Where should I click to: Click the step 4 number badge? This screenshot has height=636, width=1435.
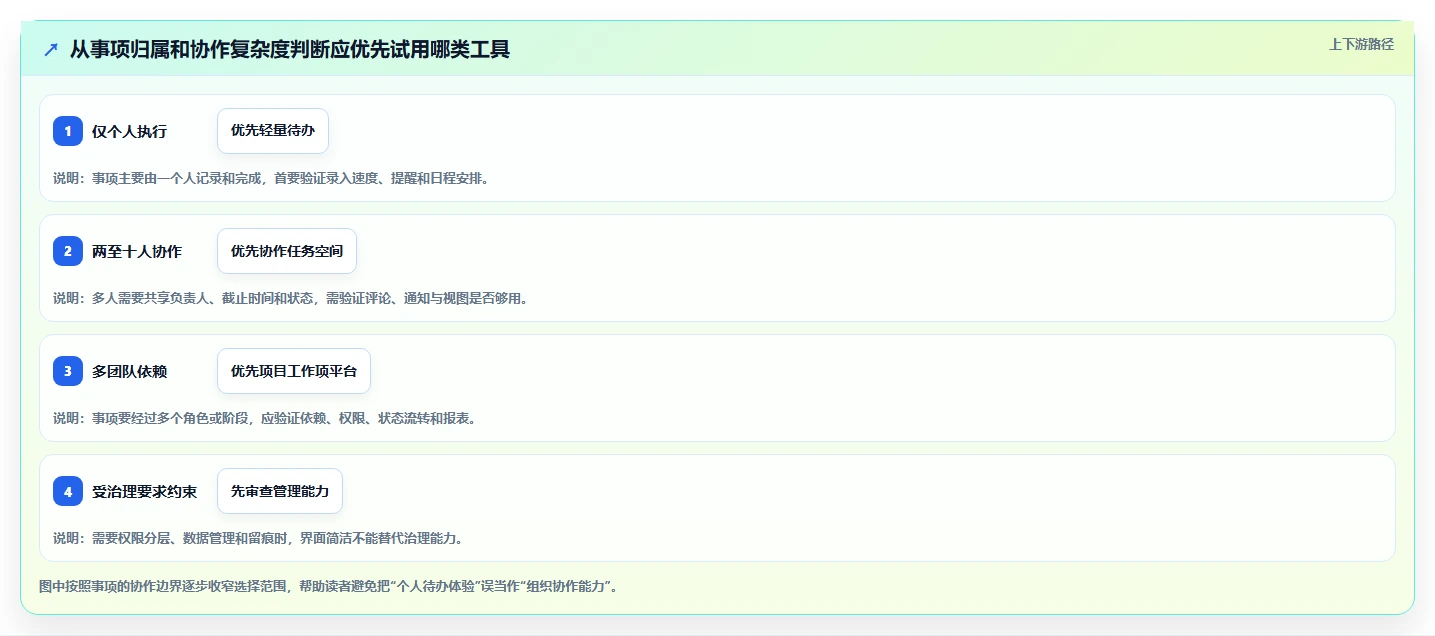(68, 491)
